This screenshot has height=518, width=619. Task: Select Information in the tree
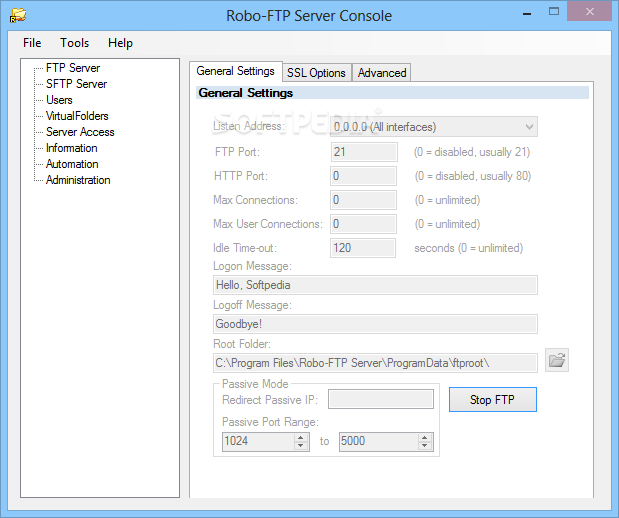coord(71,148)
